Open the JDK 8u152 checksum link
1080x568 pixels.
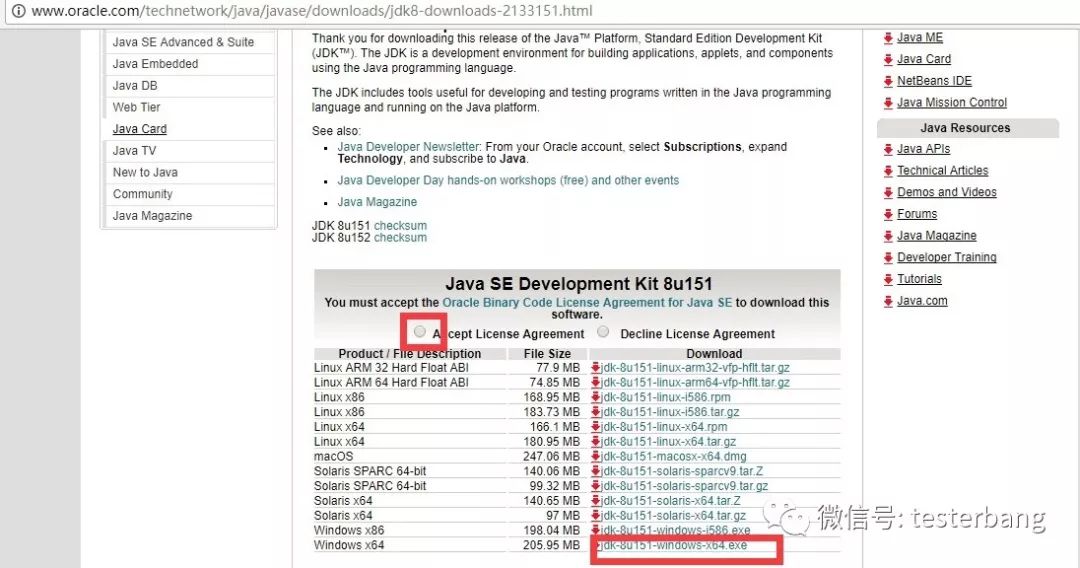click(x=400, y=238)
